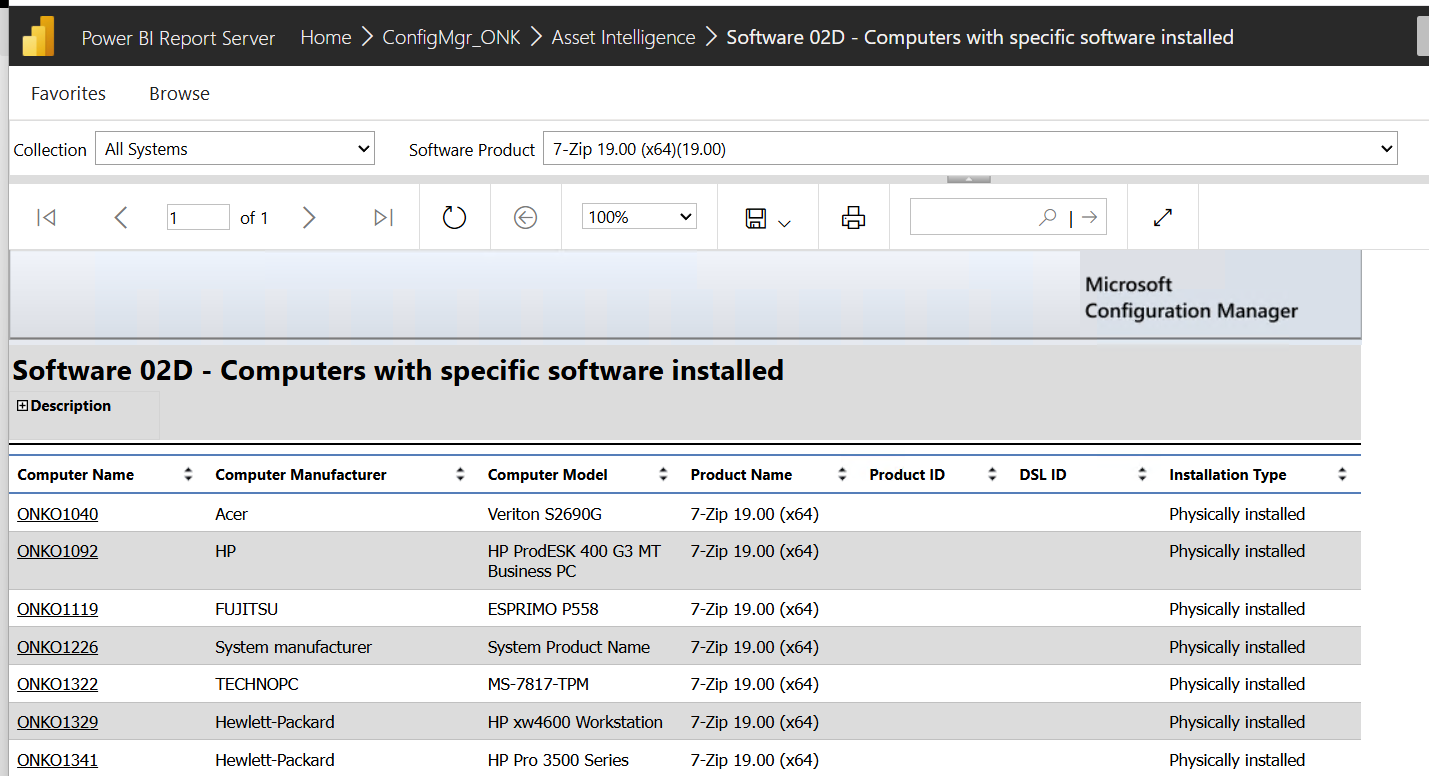The width and height of the screenshot is (1429, 776).
Task: Open the Favorites tab
Action: coord(68,93)
